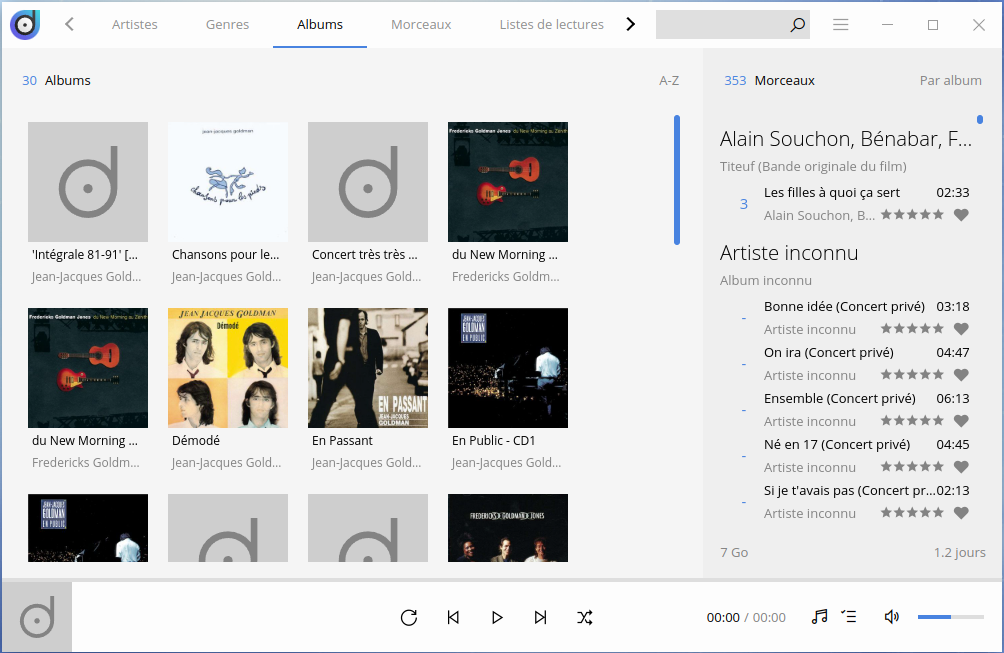Open the A-Z album sort dropdown
The height and width of the screenshot is (653, 1004).
(x=669, y=80)
